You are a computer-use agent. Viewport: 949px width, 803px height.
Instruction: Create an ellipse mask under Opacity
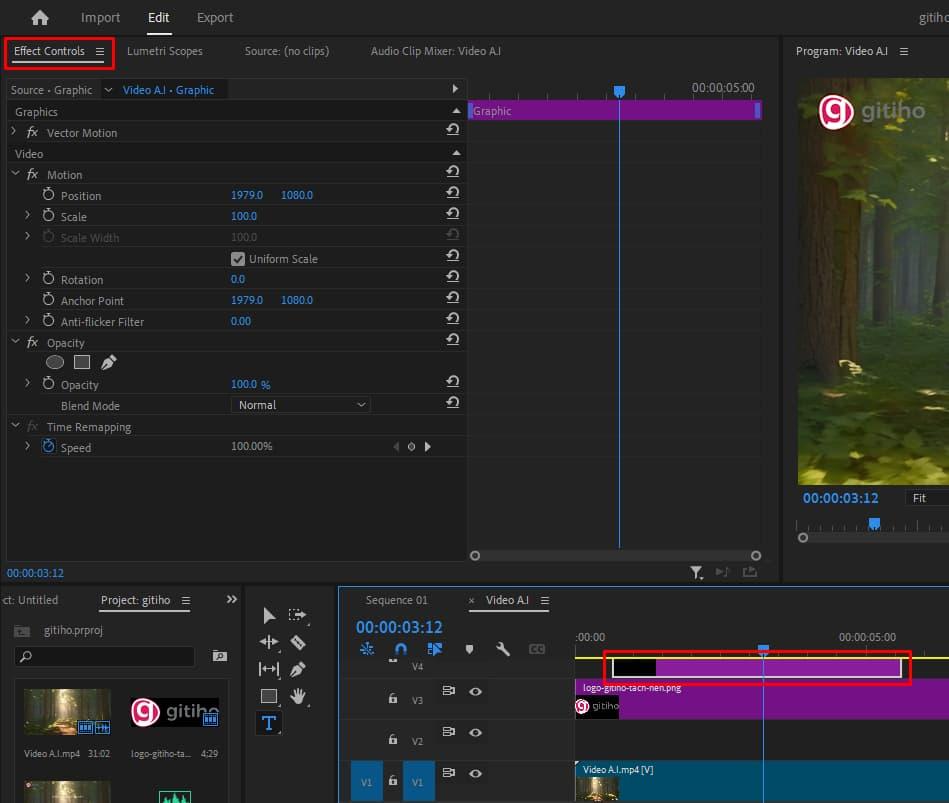coord(56,363)
